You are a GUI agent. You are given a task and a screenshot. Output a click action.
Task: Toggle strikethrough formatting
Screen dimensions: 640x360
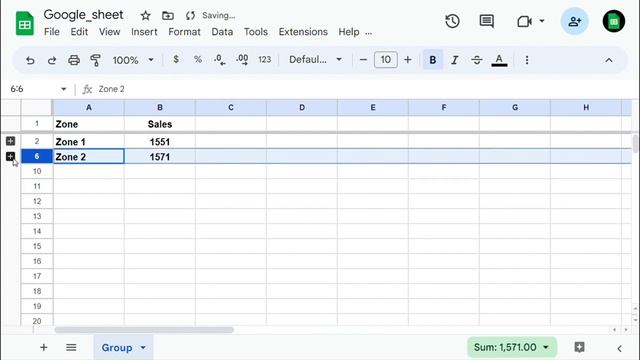click(x=477, y=60)
